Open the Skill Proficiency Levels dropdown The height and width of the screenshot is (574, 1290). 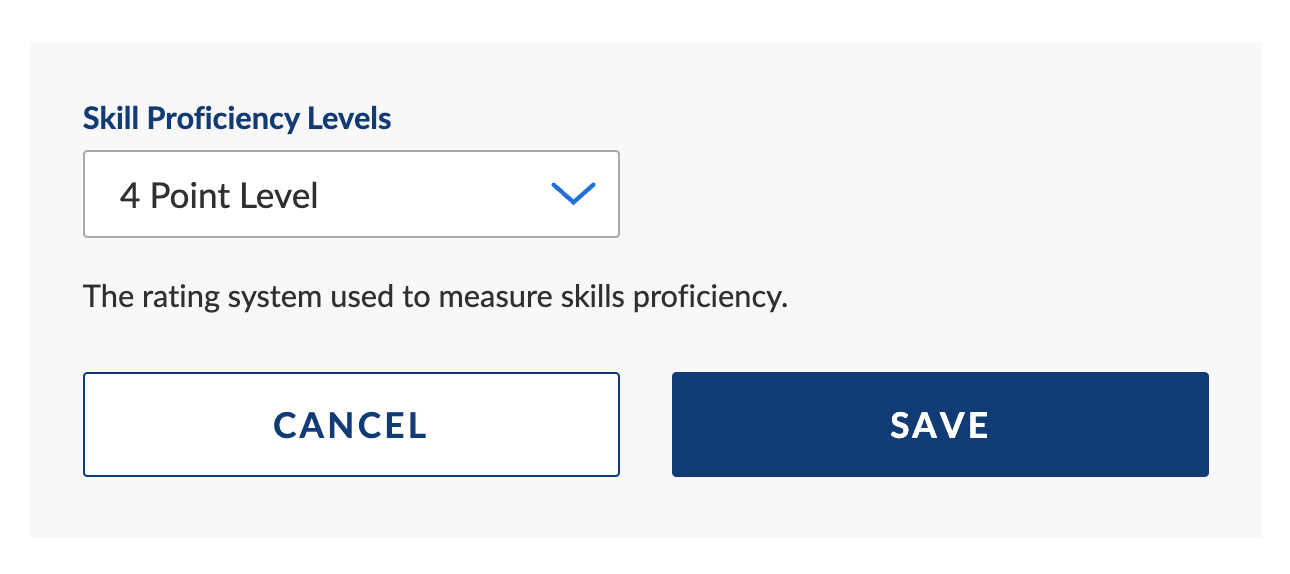pyautogui.click(x=351, y=194)
